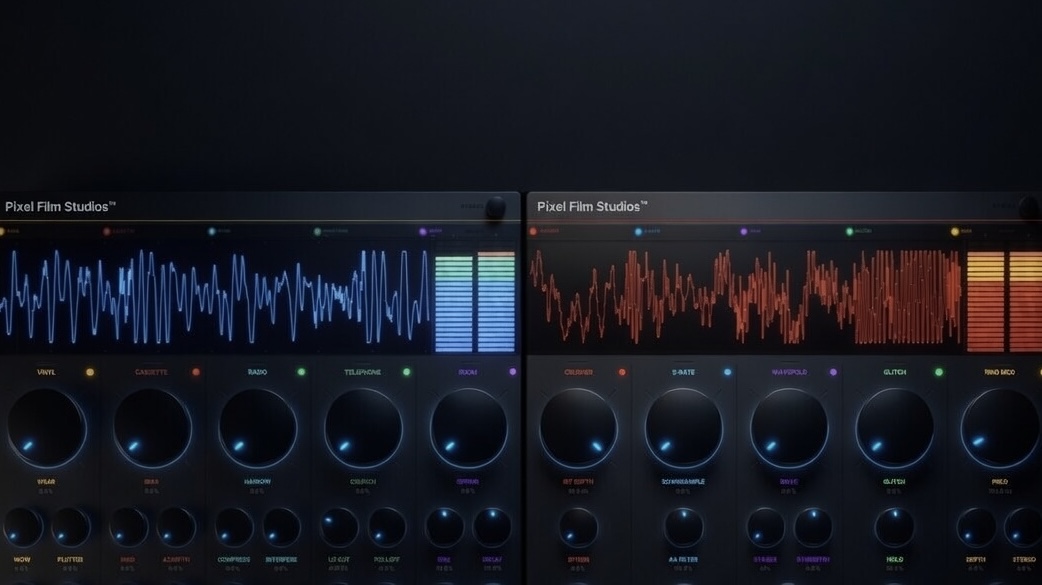Viewport: 1042px width, 585px height.
Task: Click the right panel's Pixel Film Studios title
Action: tap(592, 207)
